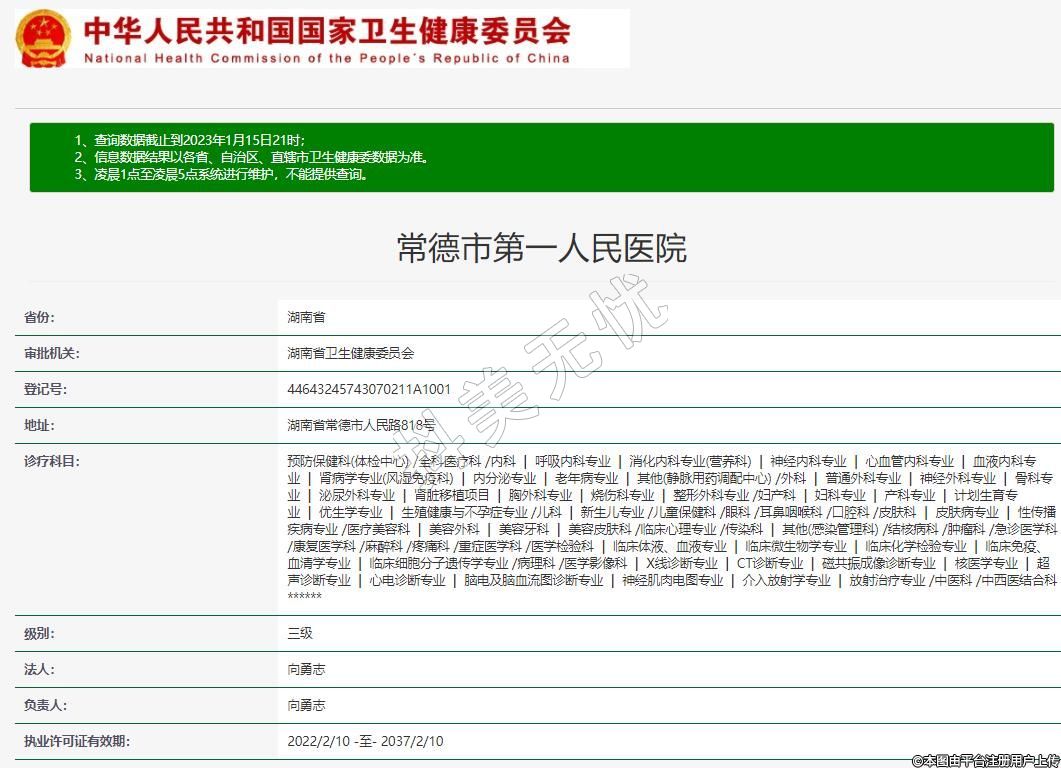Click 预防保健科(体检中心) in the department list
The image size is (1061, 768).
347,461
